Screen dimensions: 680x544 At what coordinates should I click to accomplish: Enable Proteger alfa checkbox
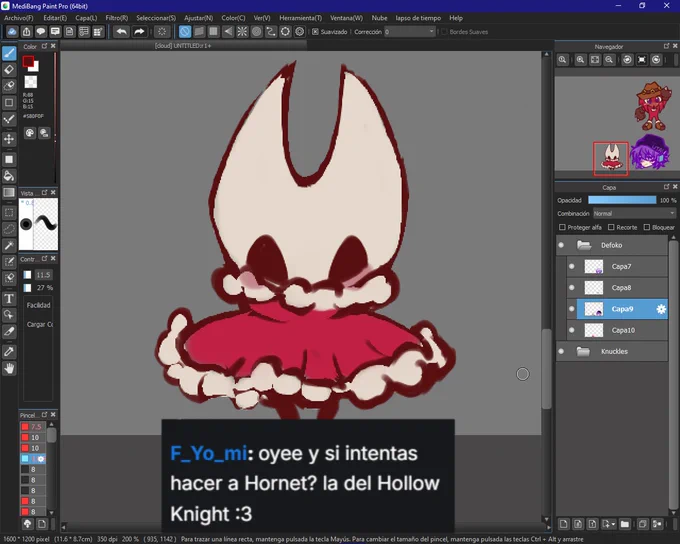coord(562,227)
